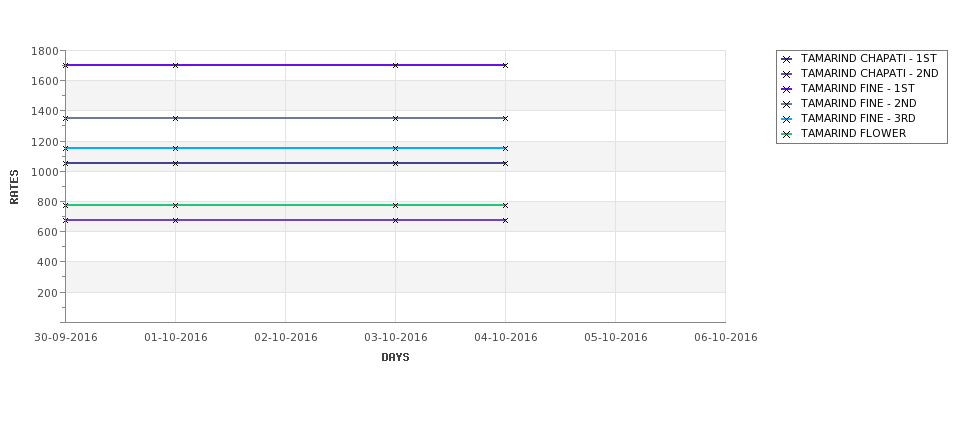The width and height of the screenshot is (975, 429).
Task: Click the 30-09-2016 x-axis date label
Action: [66, 337]
